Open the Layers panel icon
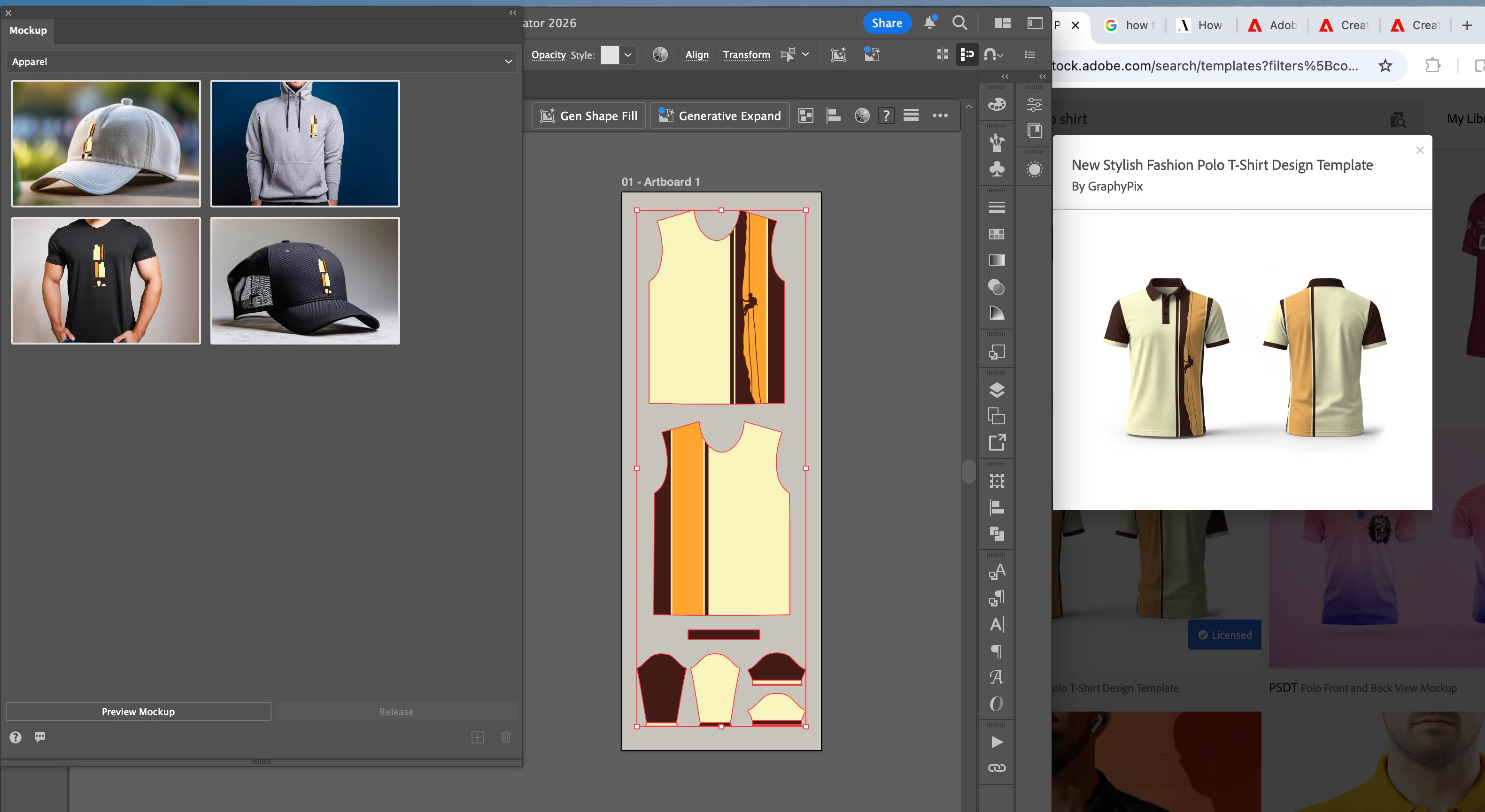1485x812 pixels. (x=996, y=390)
